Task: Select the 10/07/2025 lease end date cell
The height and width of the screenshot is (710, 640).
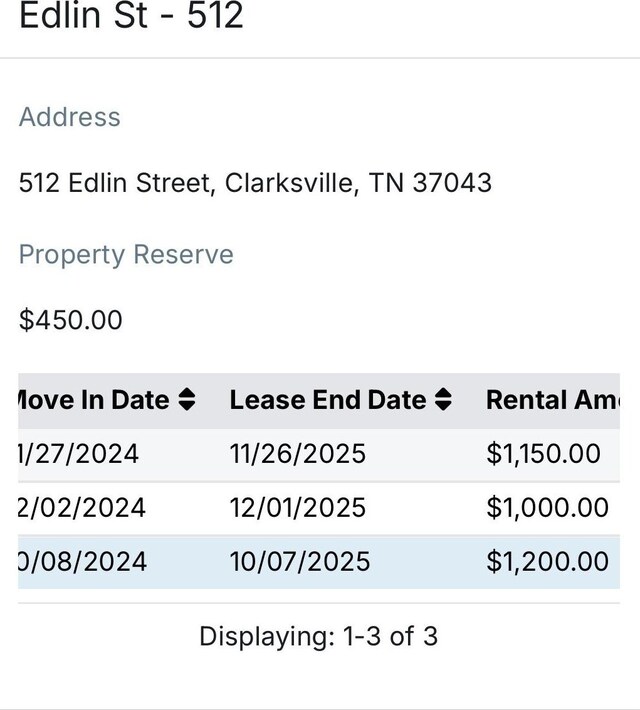Action: (300, 561)
